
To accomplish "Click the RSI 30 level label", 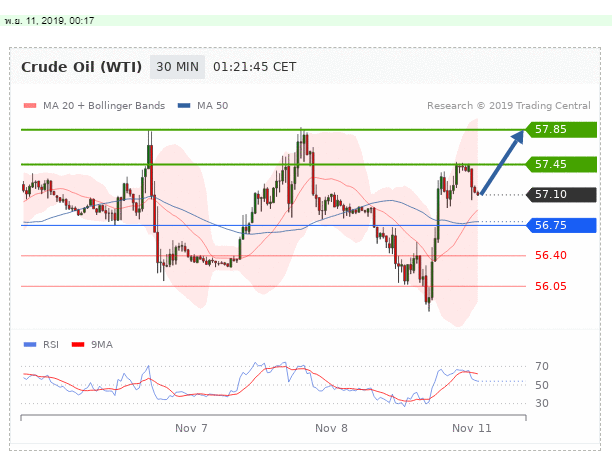I will (542, 403).
